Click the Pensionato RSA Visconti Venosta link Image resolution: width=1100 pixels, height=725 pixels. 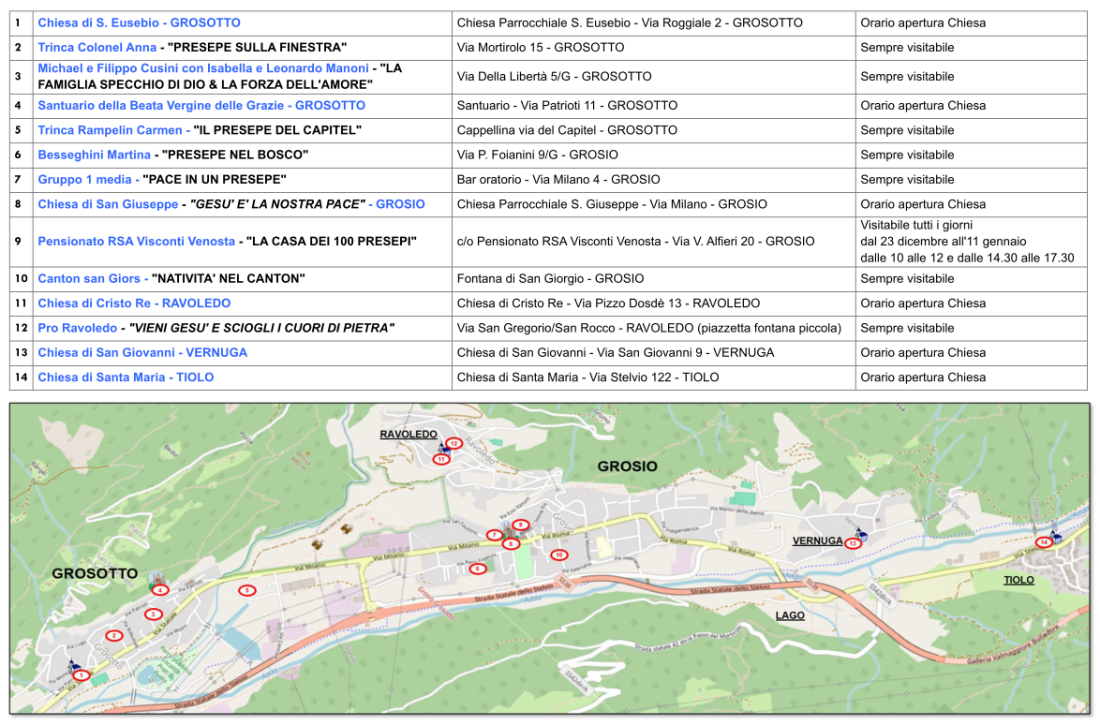(136, 241)
